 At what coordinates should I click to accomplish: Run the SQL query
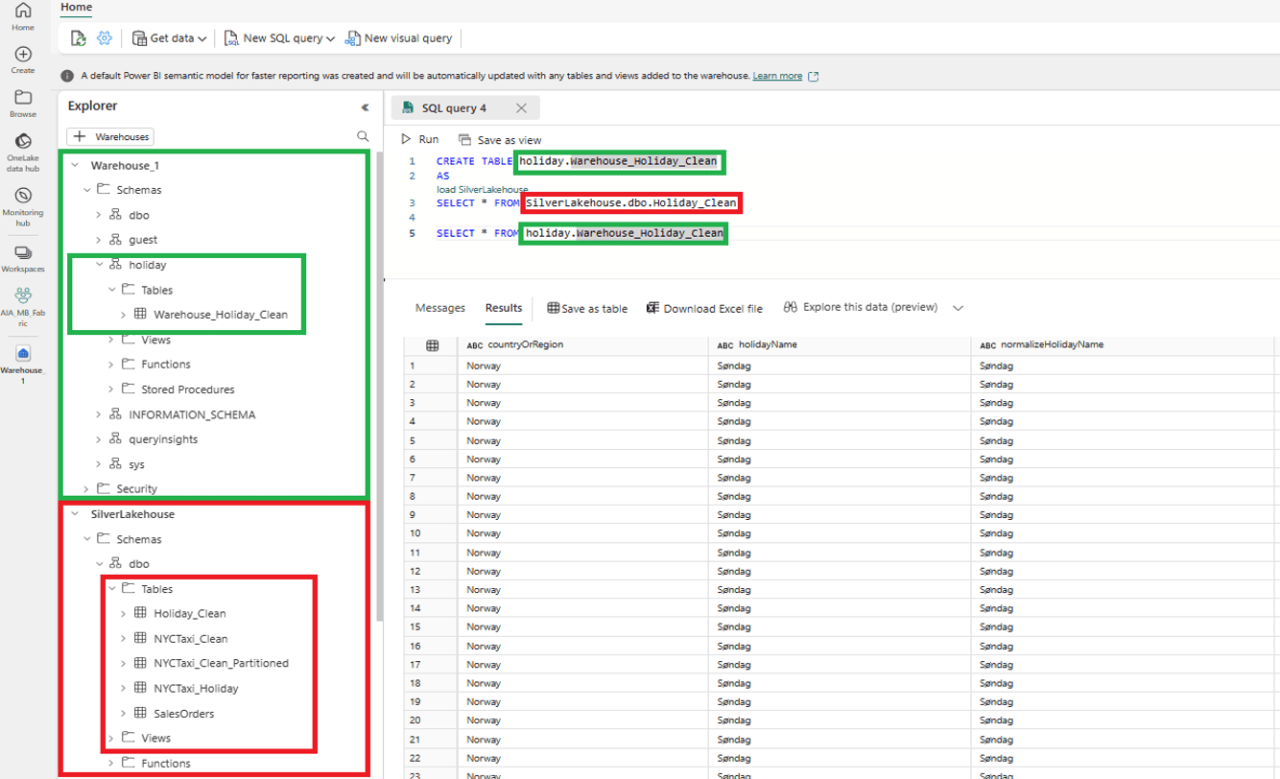pyautogui.click(x=419, y=139)
